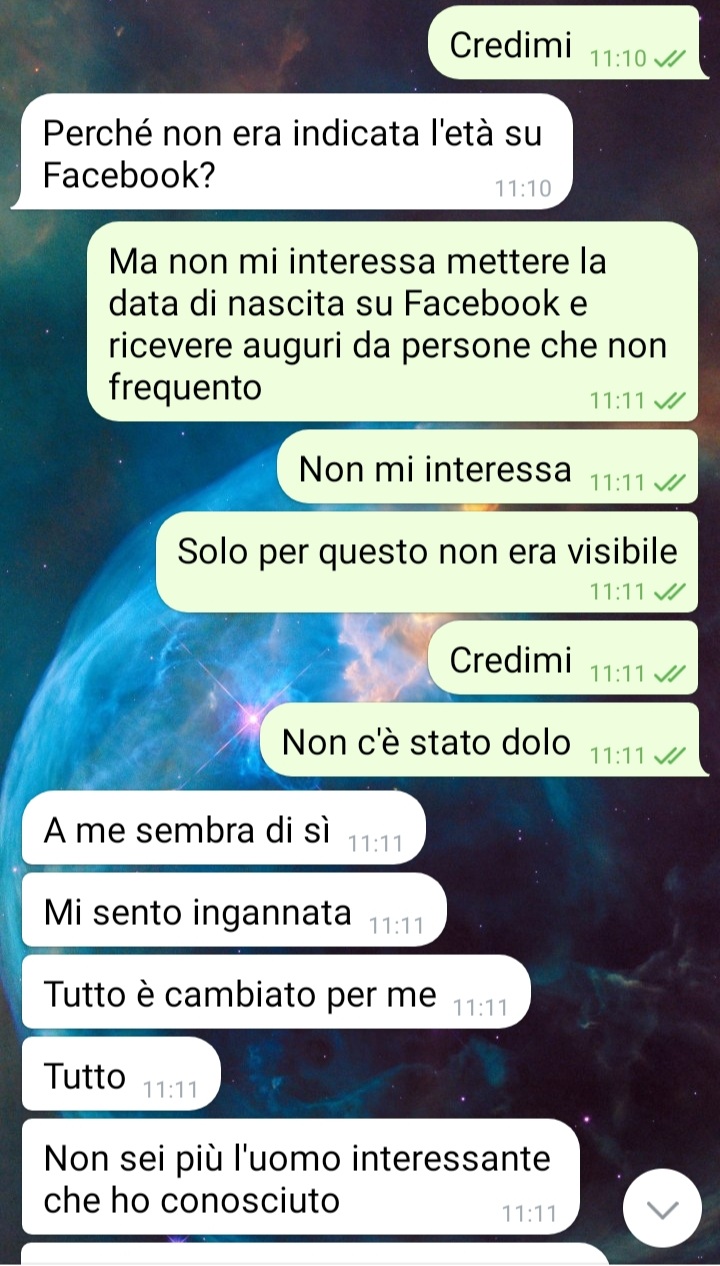720x1266 pixels.
Task: Tap the first 'Credimi' bubble at the top
Action: [564, 43]
